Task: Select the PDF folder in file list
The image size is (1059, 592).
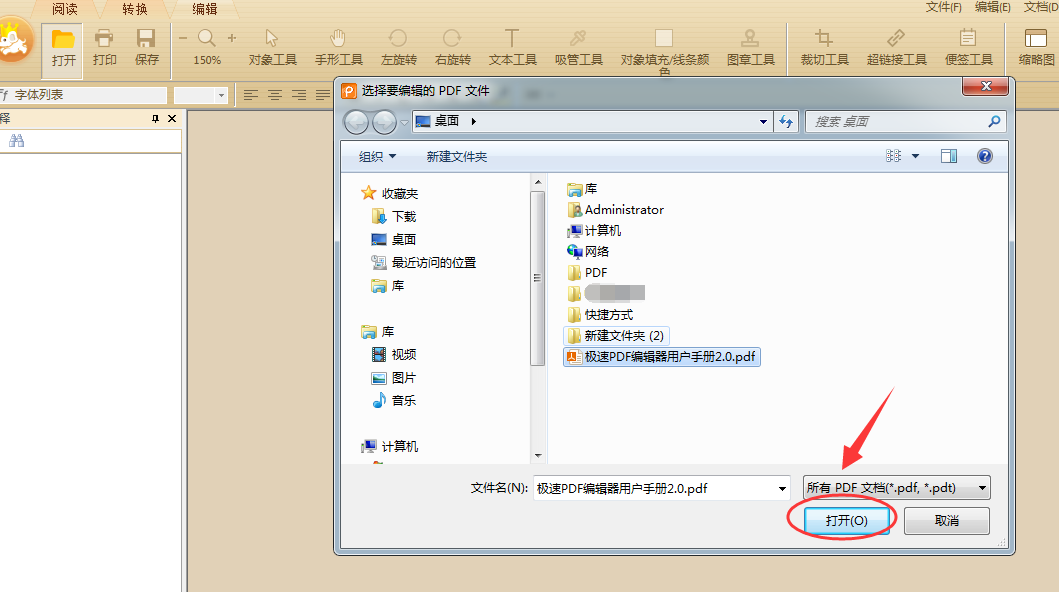Action: [x=588, y=273]
